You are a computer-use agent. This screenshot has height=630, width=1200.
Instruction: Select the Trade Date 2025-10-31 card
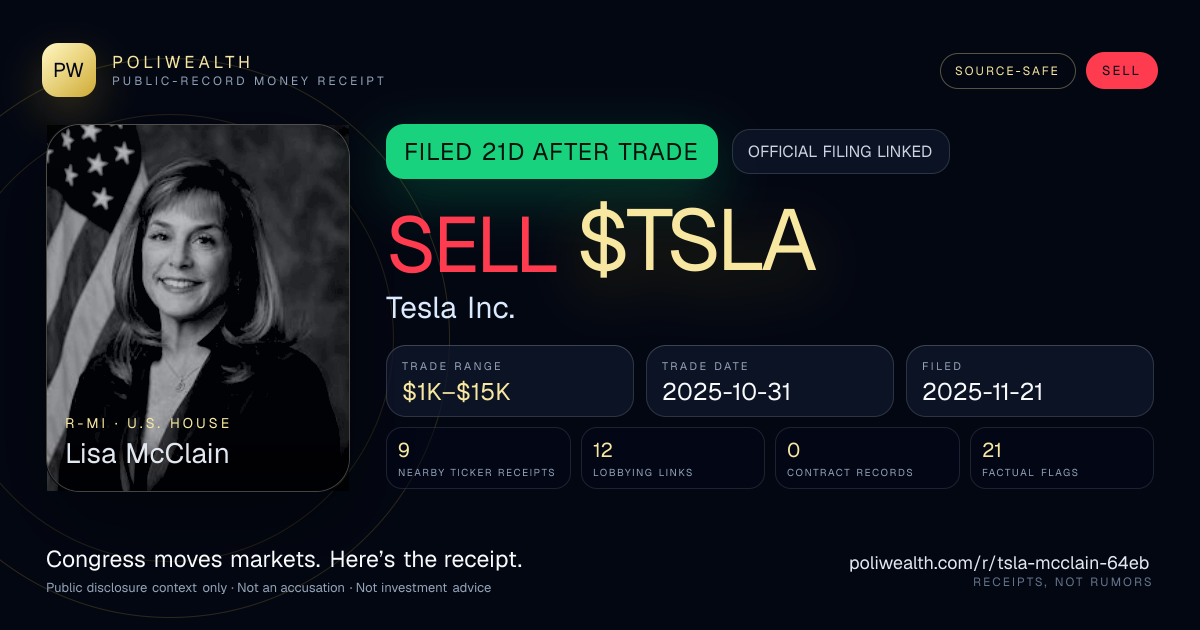point(770,381)
